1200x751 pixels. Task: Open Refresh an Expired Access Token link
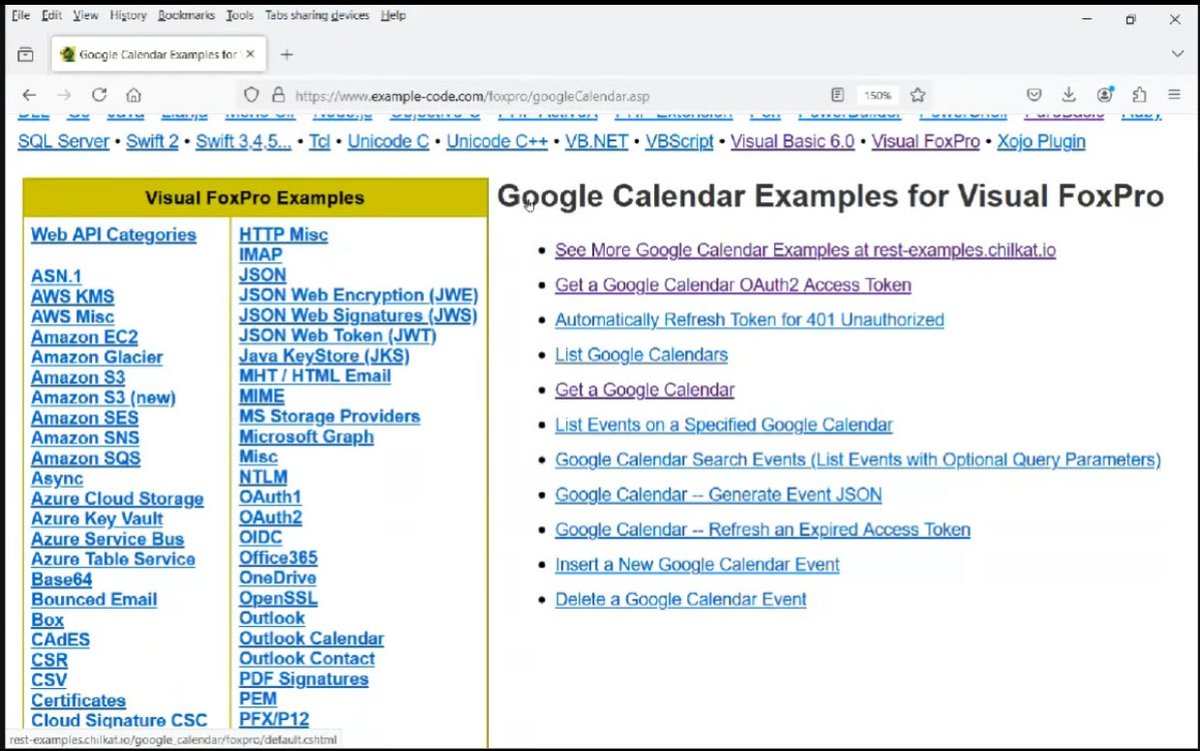[x=763, y=530]
